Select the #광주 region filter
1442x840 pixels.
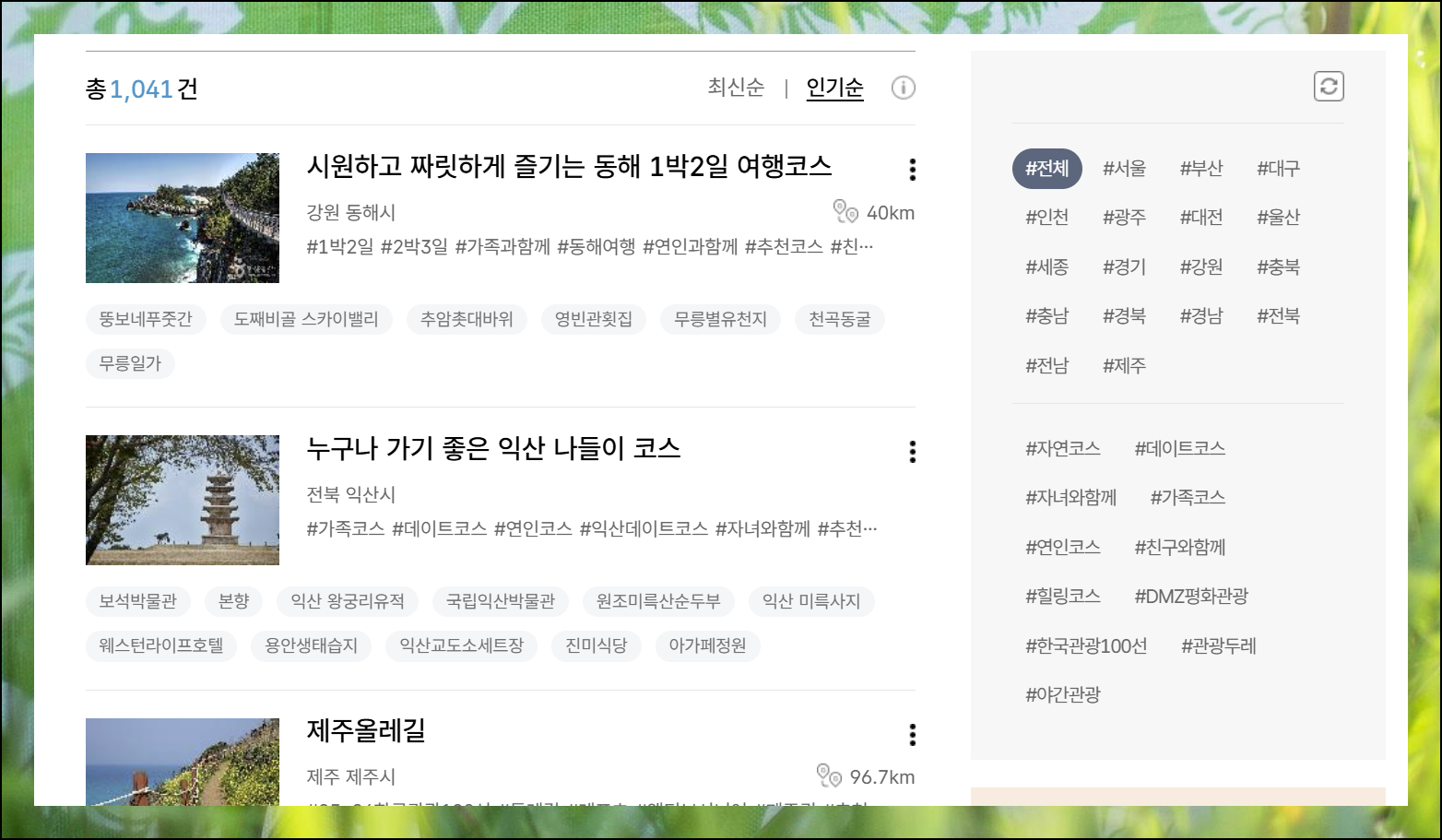click(1124, 218)
